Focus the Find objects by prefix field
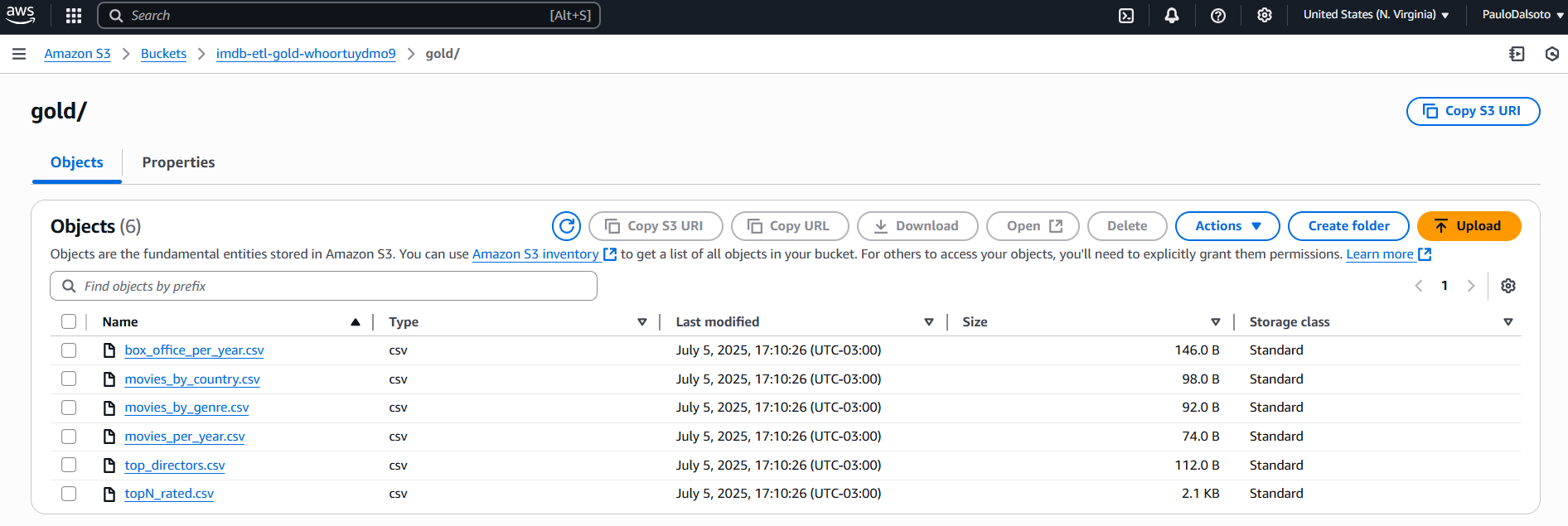This screenshot has width=1568, height=526. 323,286
